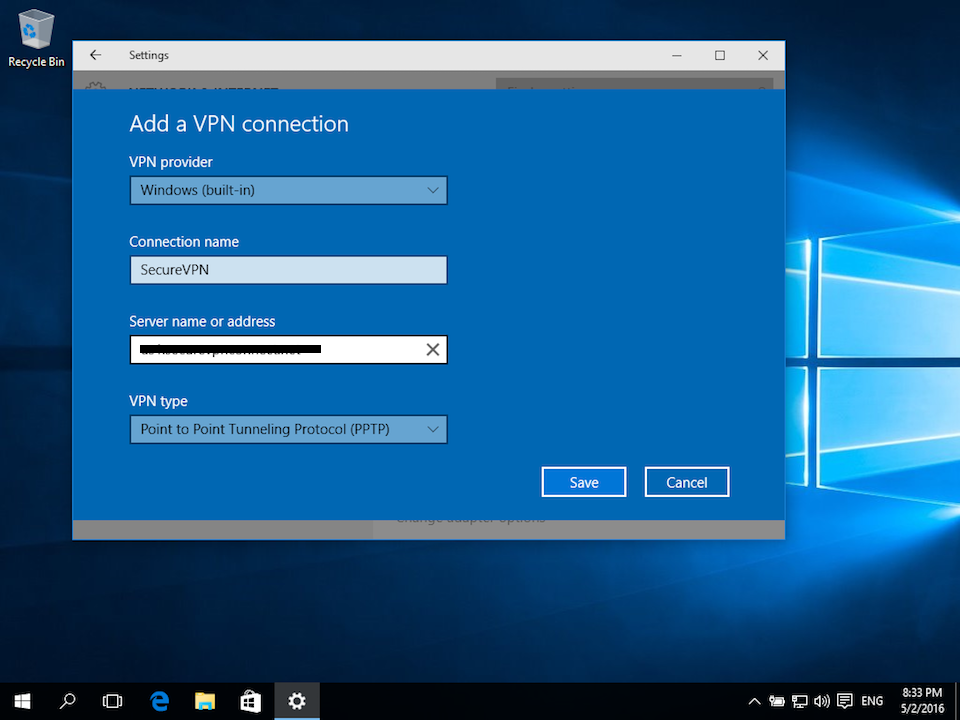Save the new VPN connection
Screen dimensions: 960x720
click(583, 481)
